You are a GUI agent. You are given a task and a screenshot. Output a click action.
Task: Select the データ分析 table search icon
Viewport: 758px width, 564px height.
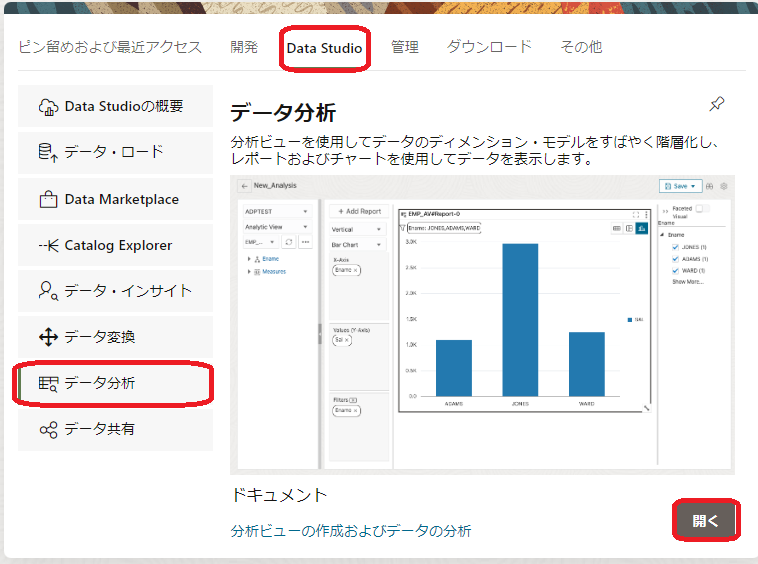pos(48,383)
